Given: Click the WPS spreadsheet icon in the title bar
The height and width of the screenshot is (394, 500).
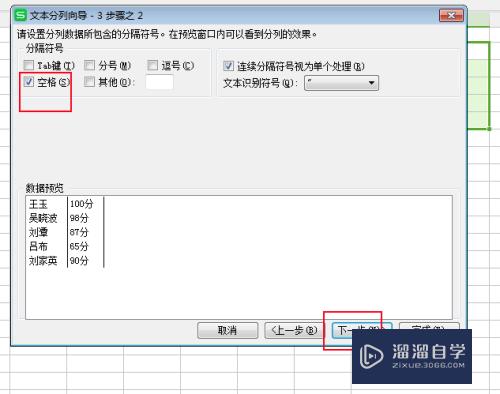Looking at the screenshot, I should [21, 15].
